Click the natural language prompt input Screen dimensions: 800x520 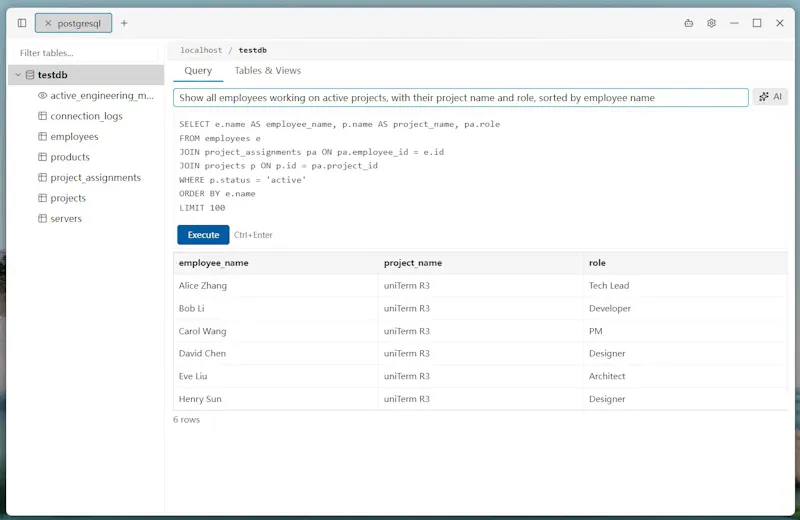pyautogui.click(x=461, y=97)
